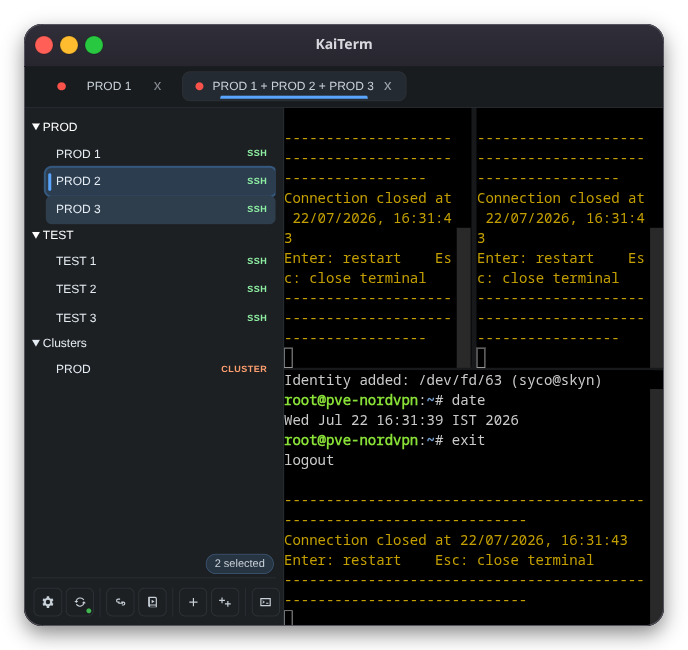688x650 pixels.
Task: Collapse the TEST group triangle
Action: (x=36, y=235)
